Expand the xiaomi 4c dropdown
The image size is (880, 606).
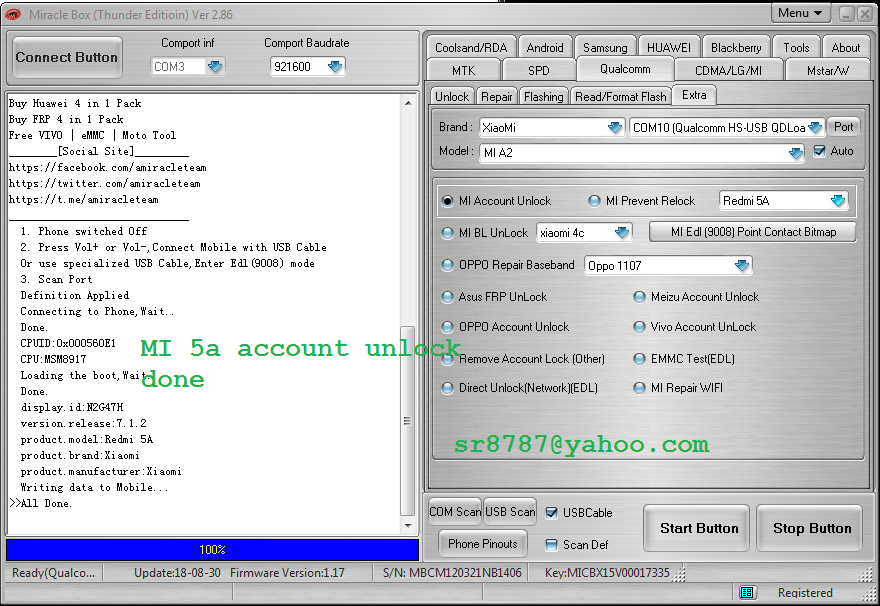(622, 232)
